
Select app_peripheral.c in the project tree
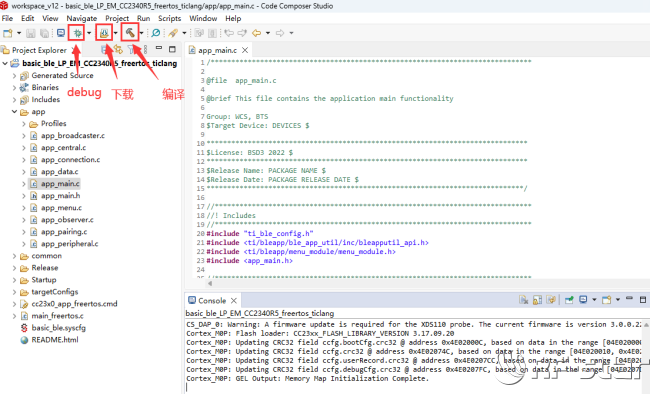click(69, 244)
